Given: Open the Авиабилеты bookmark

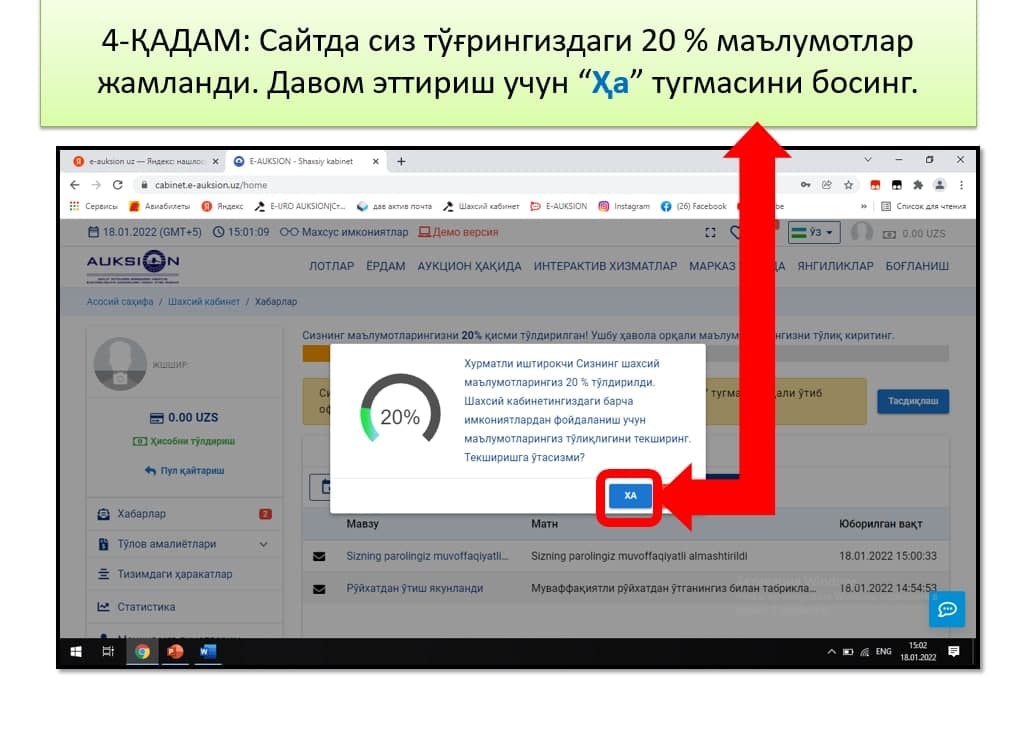Looking at the screenshot, I should pos(160,206).
